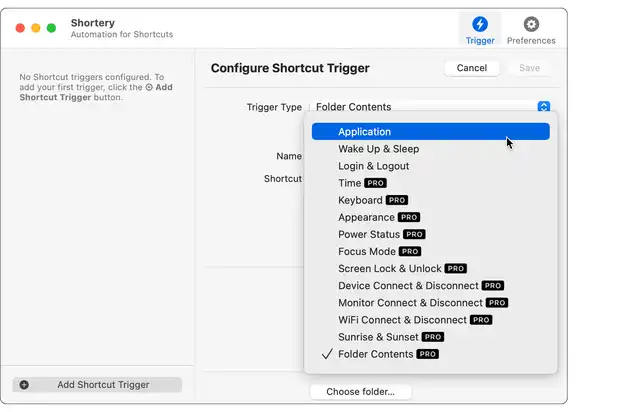
Task: Click the PRO badge next to Time
Action: (x=375, y=183)
